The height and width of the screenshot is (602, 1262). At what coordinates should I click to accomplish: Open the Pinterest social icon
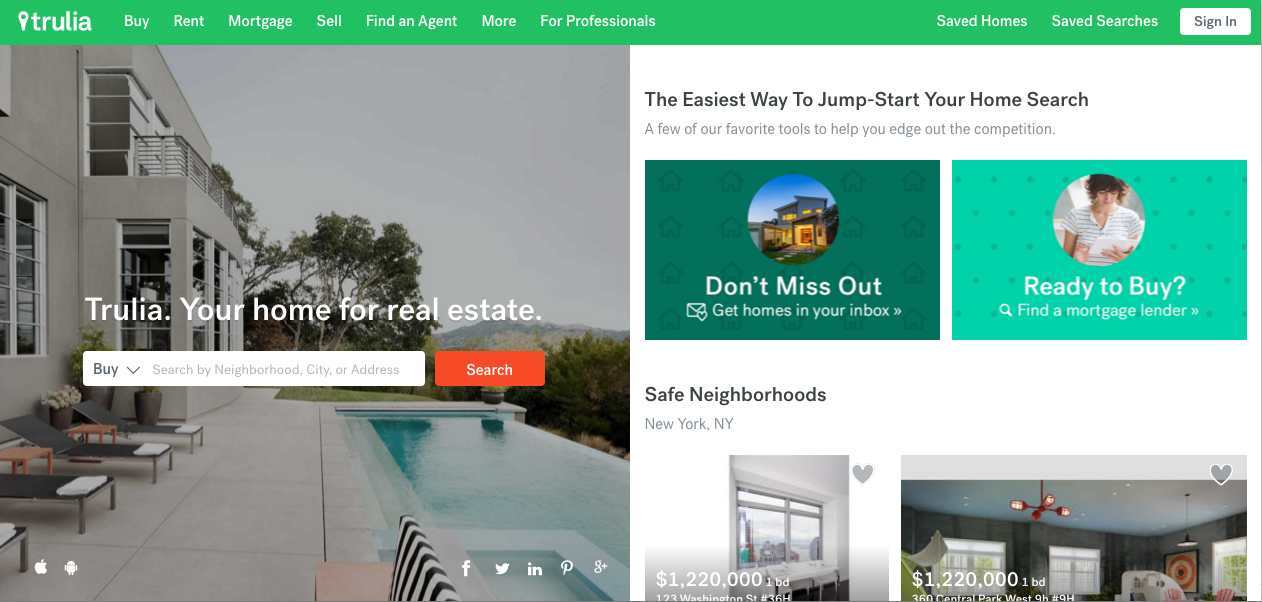coord(567,568)
